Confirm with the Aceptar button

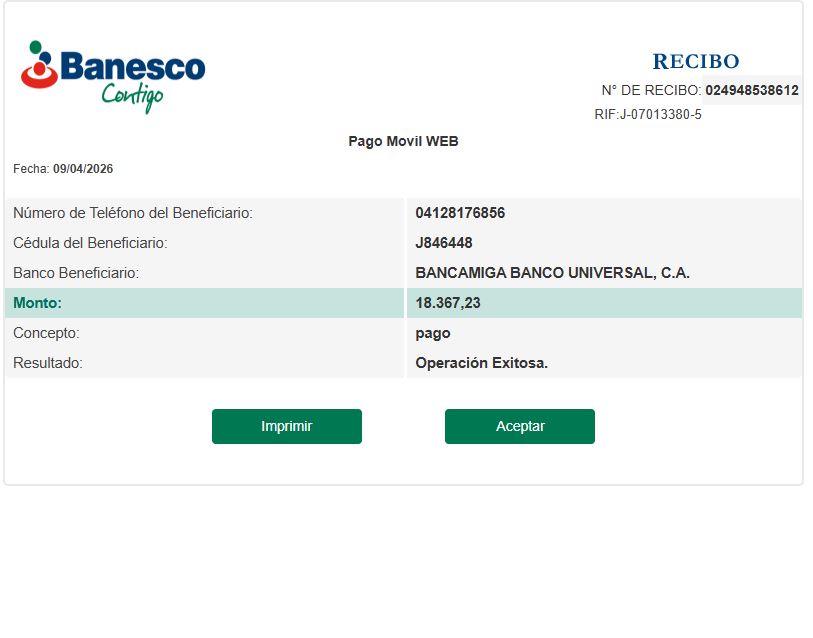[x=519, y=426]
